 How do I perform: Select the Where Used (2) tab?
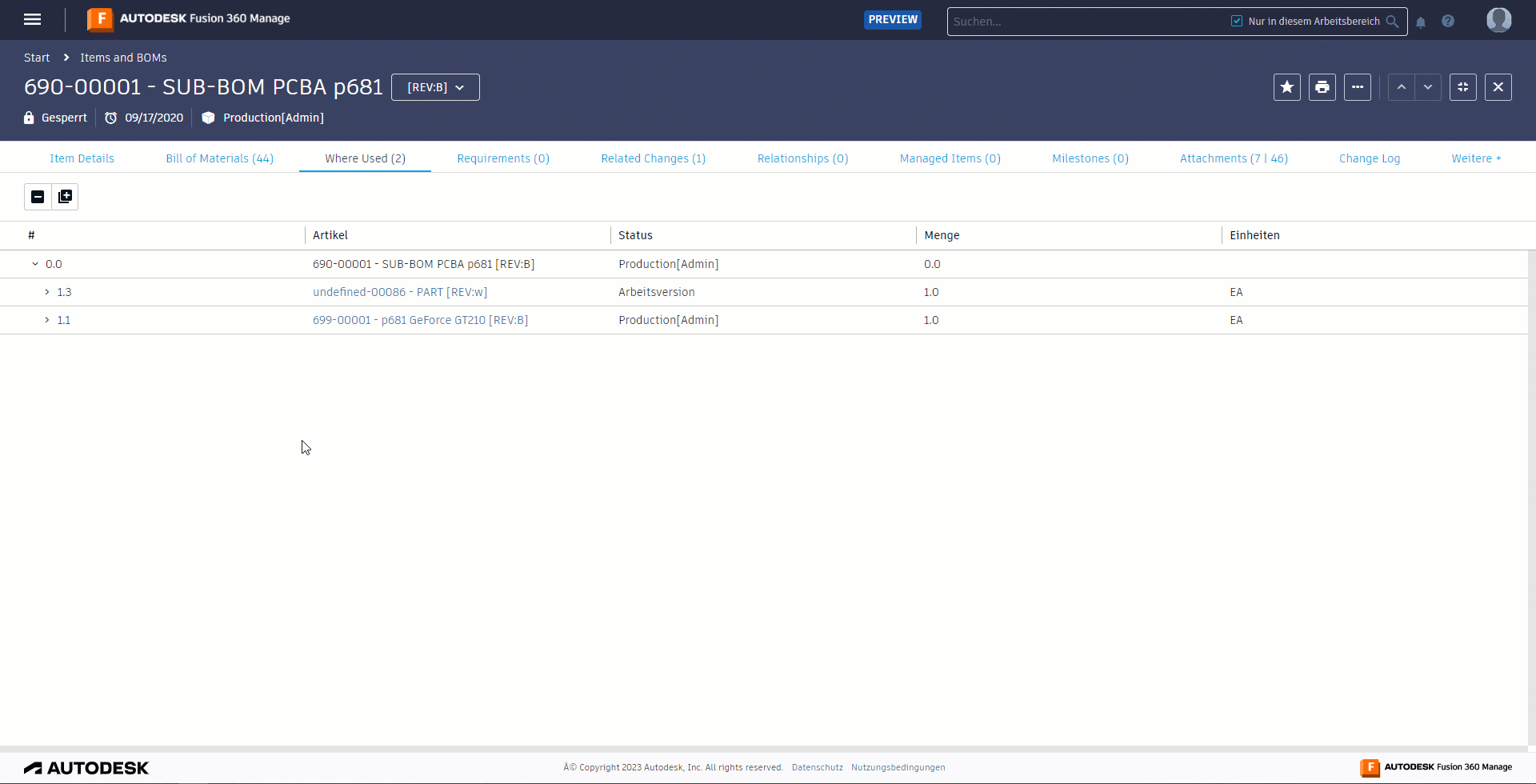coord(365,158)
